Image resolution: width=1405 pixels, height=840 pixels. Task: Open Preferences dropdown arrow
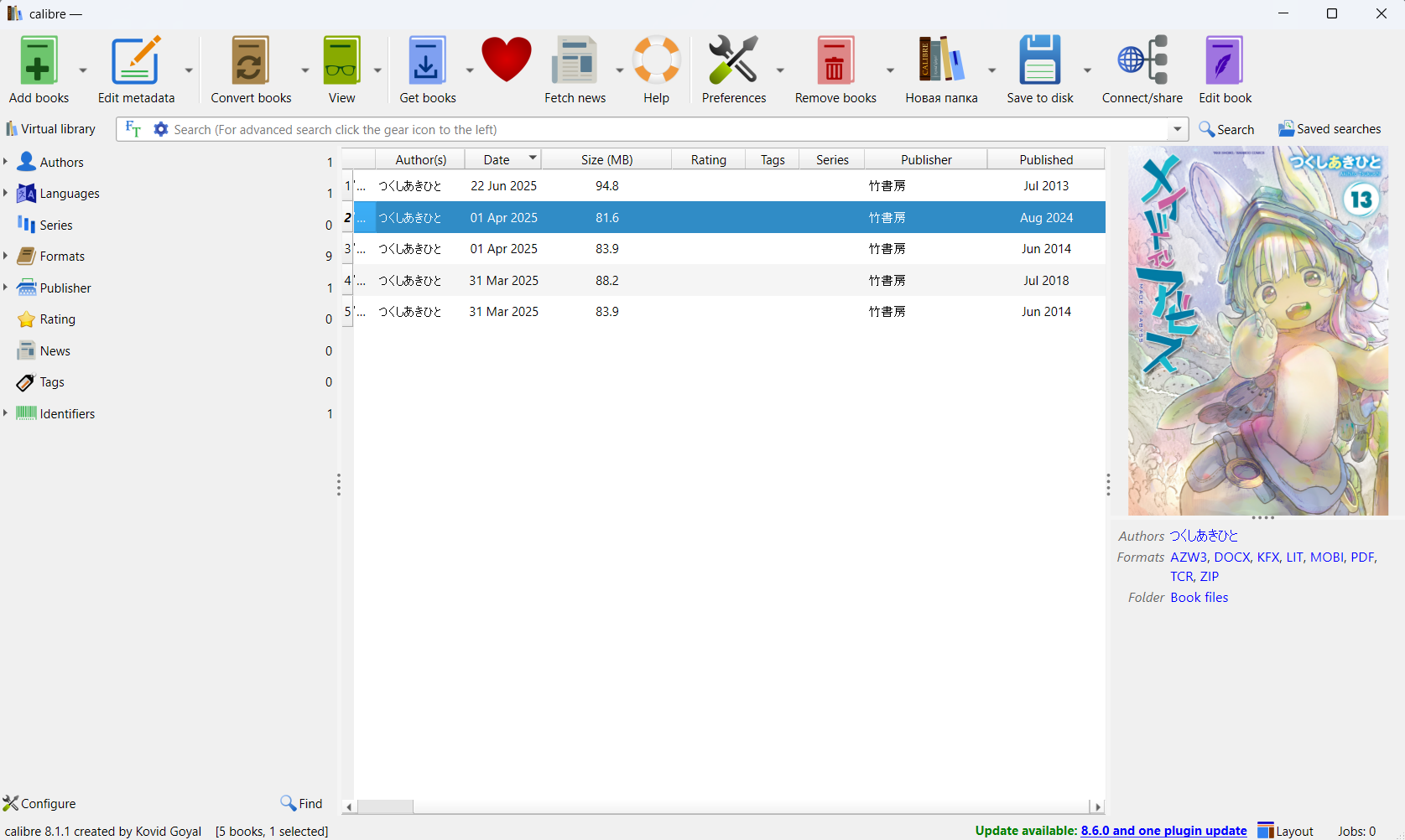coord(780,70)
